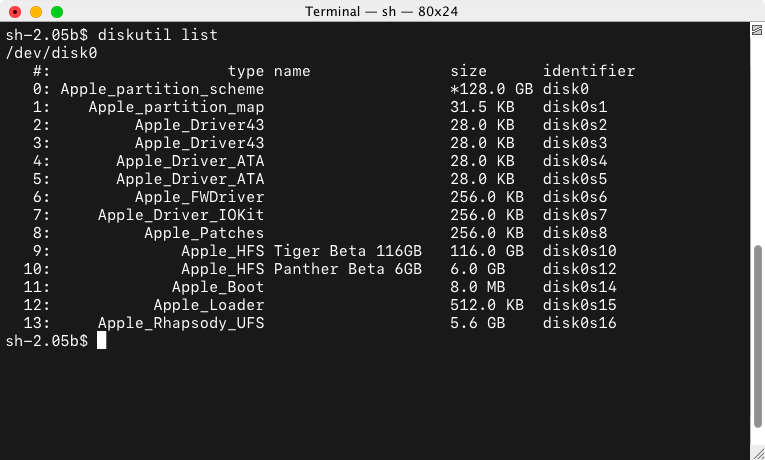Click the 'name' column header
The height and width of the screenshot is (460, 765).
coord(292,71)
